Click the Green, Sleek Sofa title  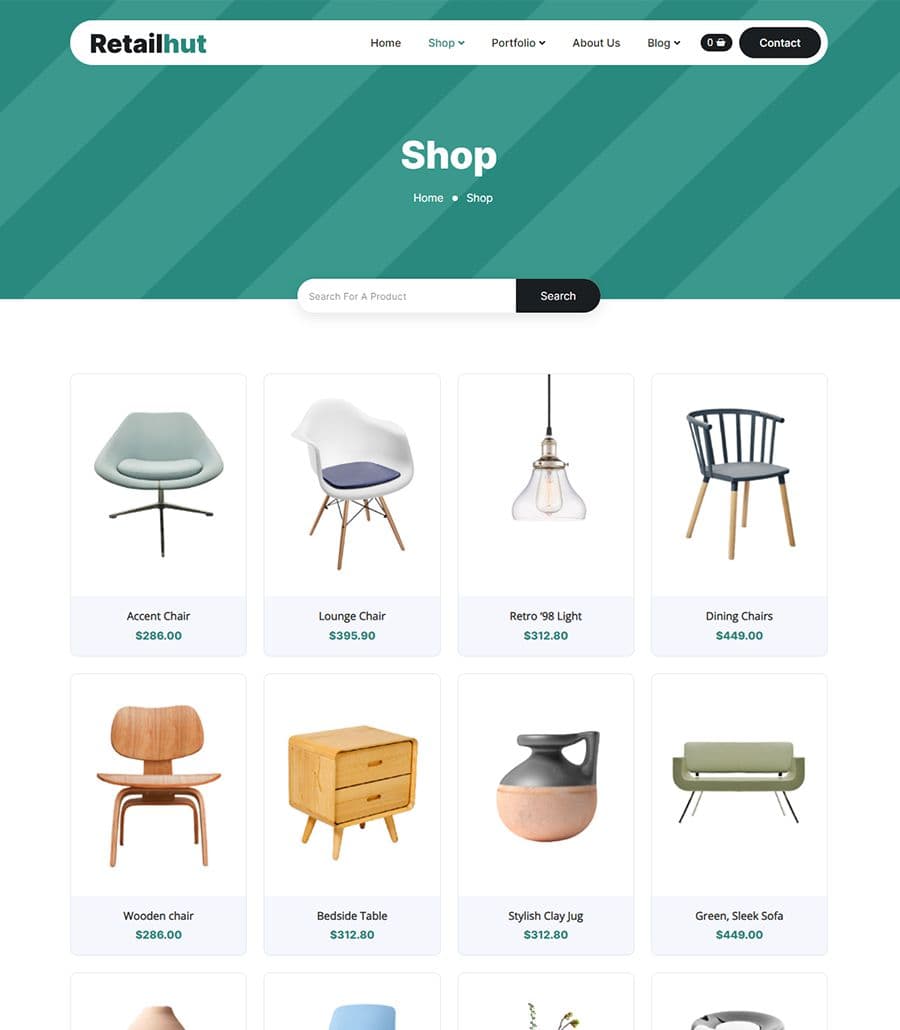(x=739, y=916)
